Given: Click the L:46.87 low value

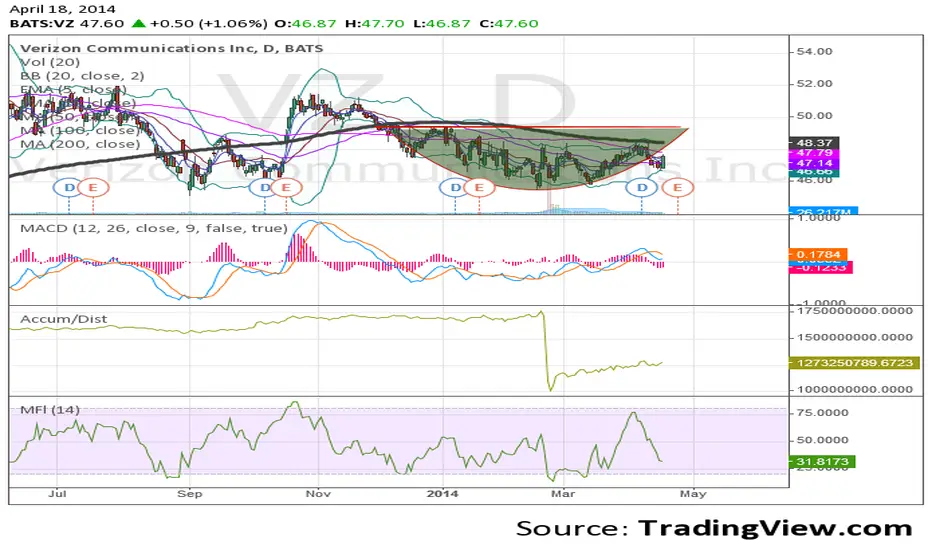Looking at the screenshot, I should point(442,24).
